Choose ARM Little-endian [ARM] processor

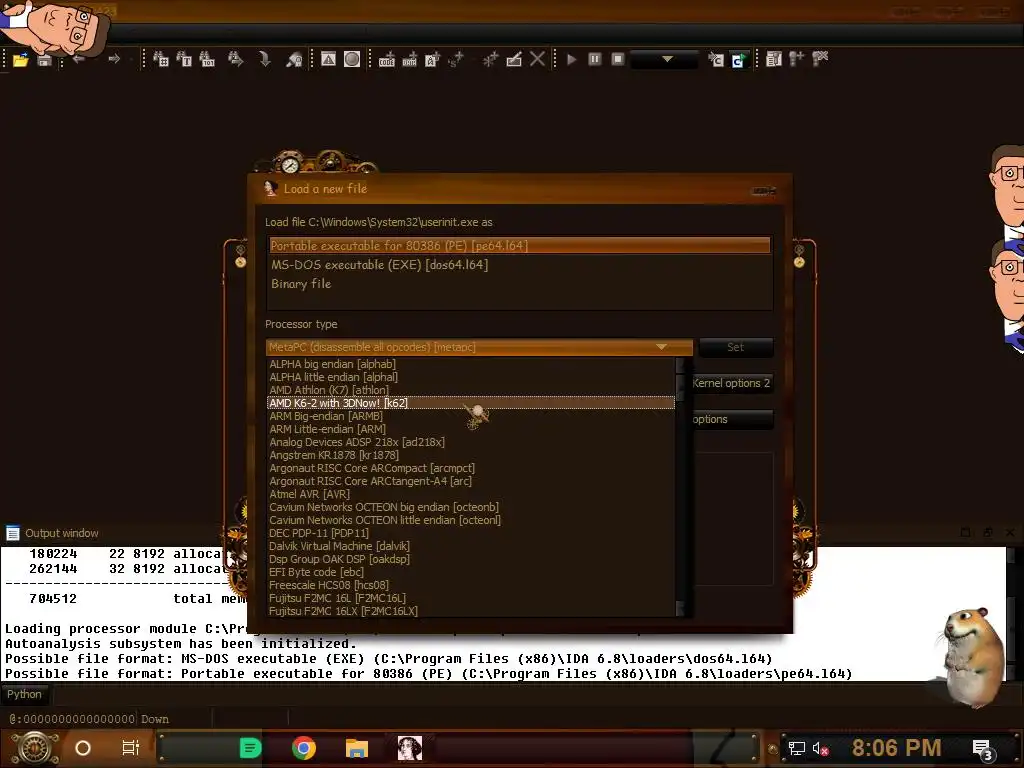[470, 429]
